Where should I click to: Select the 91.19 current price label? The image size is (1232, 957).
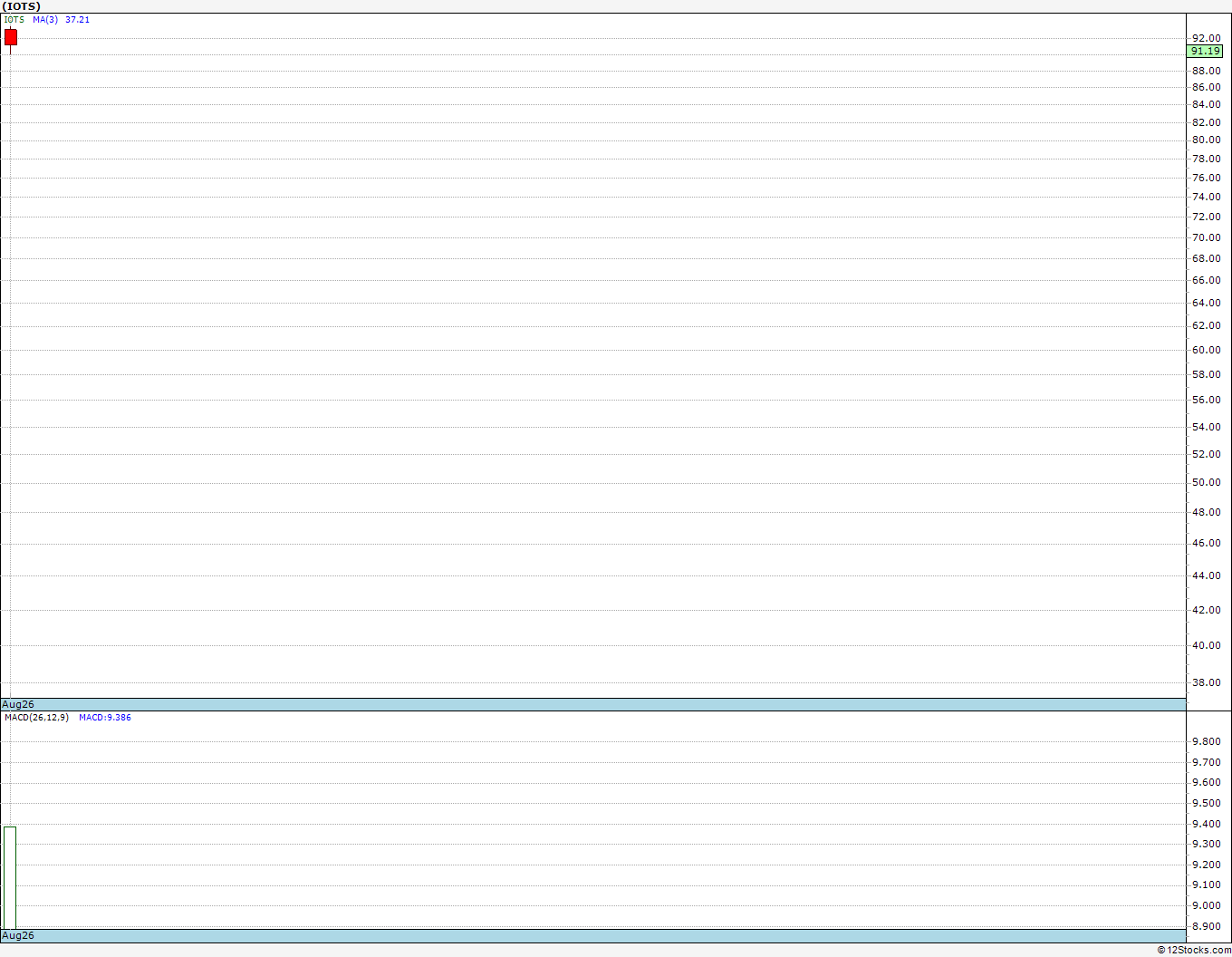coord(1206,52)
